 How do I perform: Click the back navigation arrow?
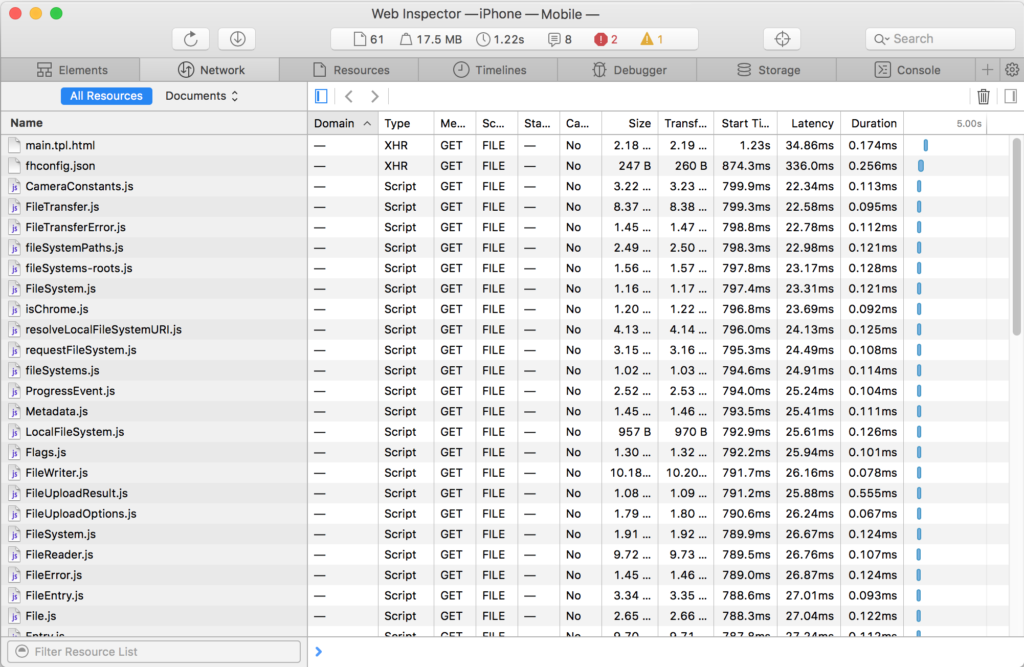tap(348, 96)
